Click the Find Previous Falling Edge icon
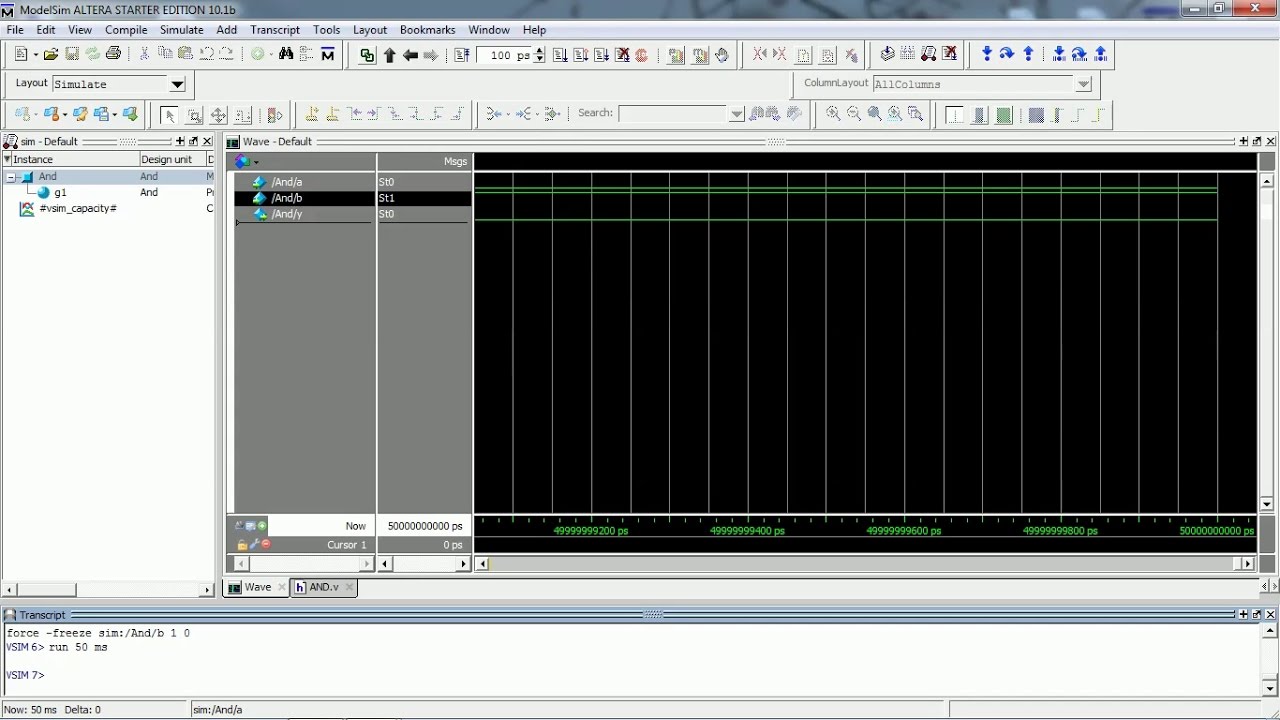1280x720 pixels. point(395,114)
